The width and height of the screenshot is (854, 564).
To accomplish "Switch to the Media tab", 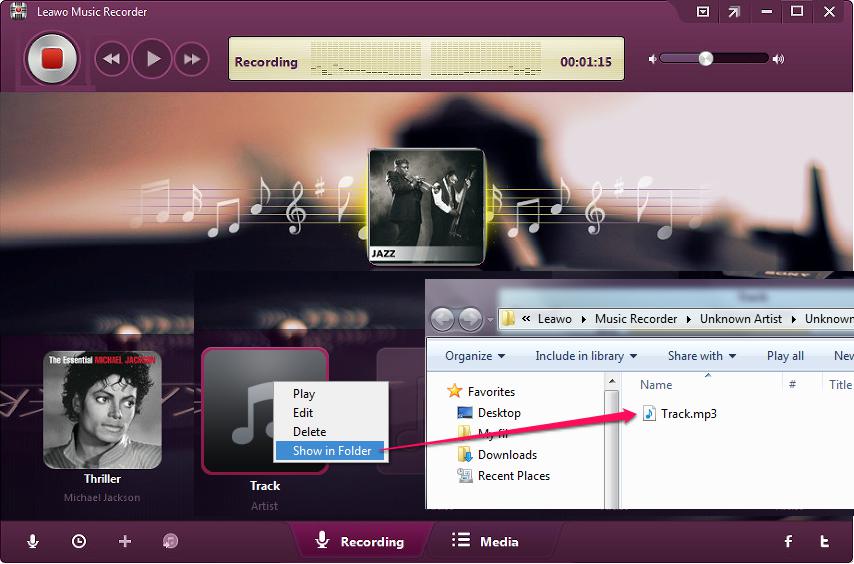I will click(x=485, y=541).
